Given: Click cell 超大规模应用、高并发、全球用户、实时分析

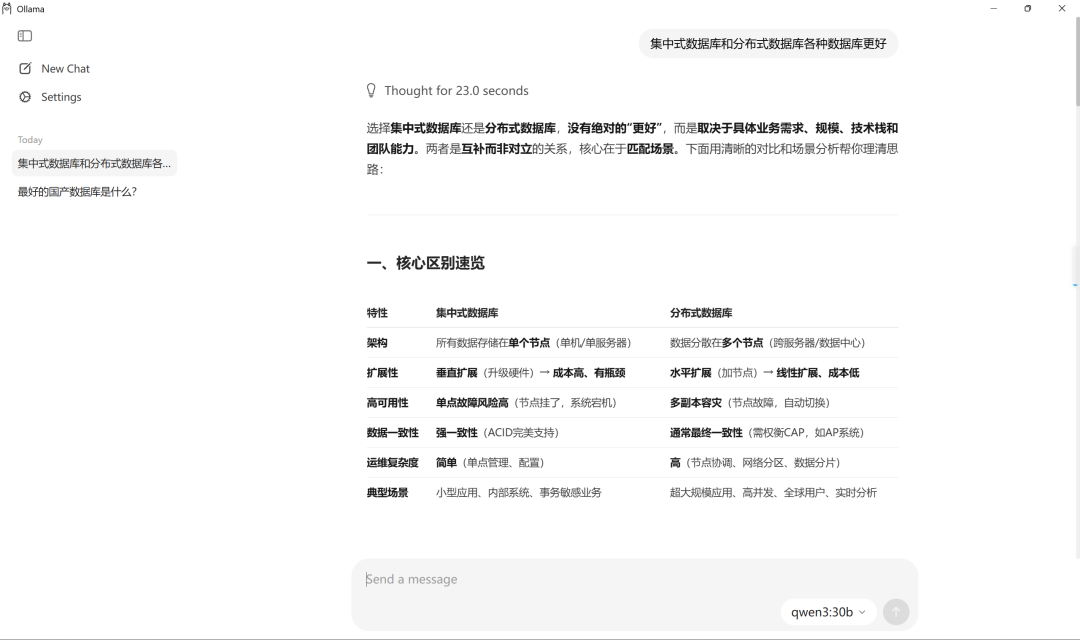Looking at the screenshot, I should point(773,493).
